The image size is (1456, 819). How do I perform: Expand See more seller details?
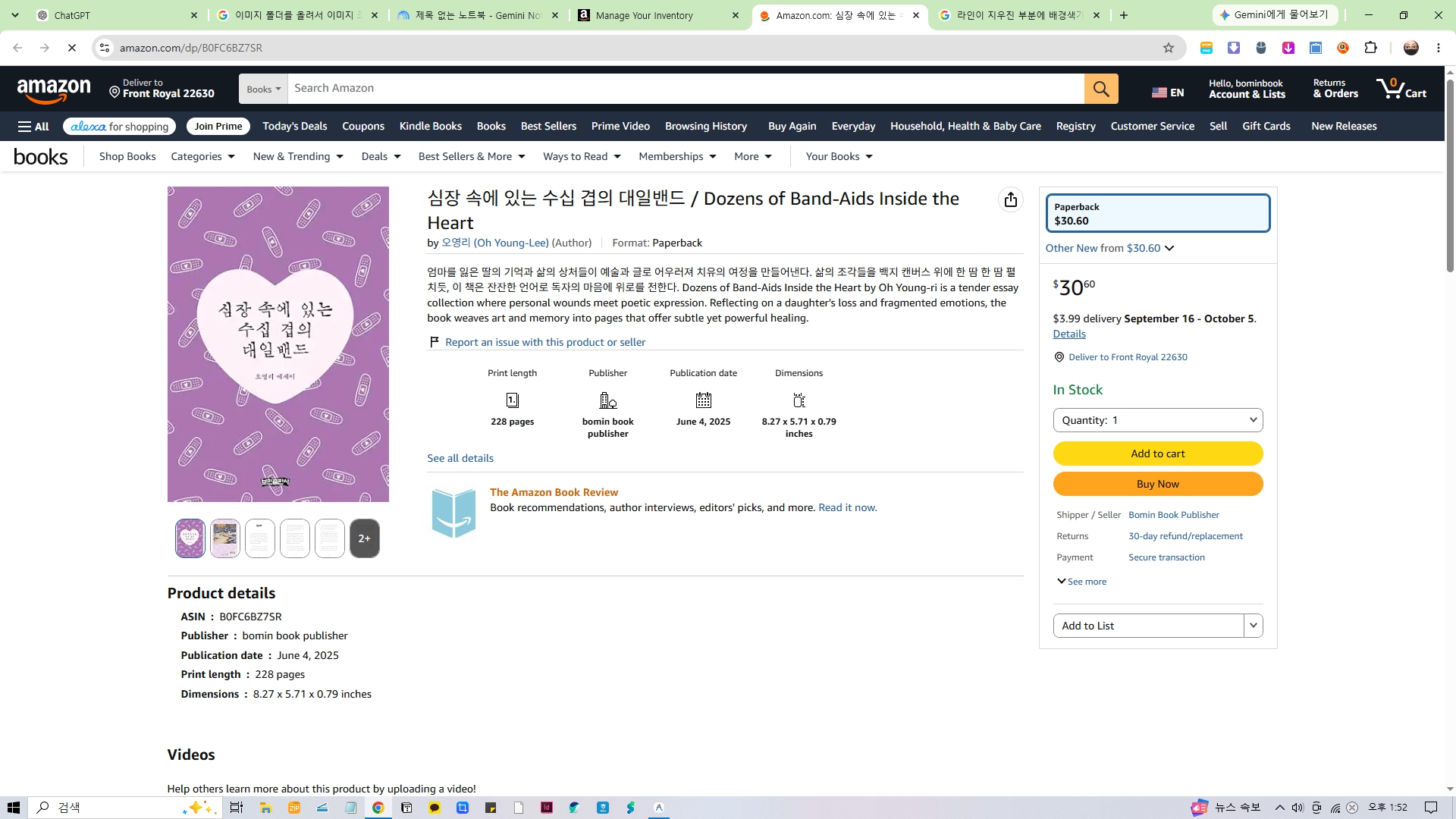click(1081, 582)
